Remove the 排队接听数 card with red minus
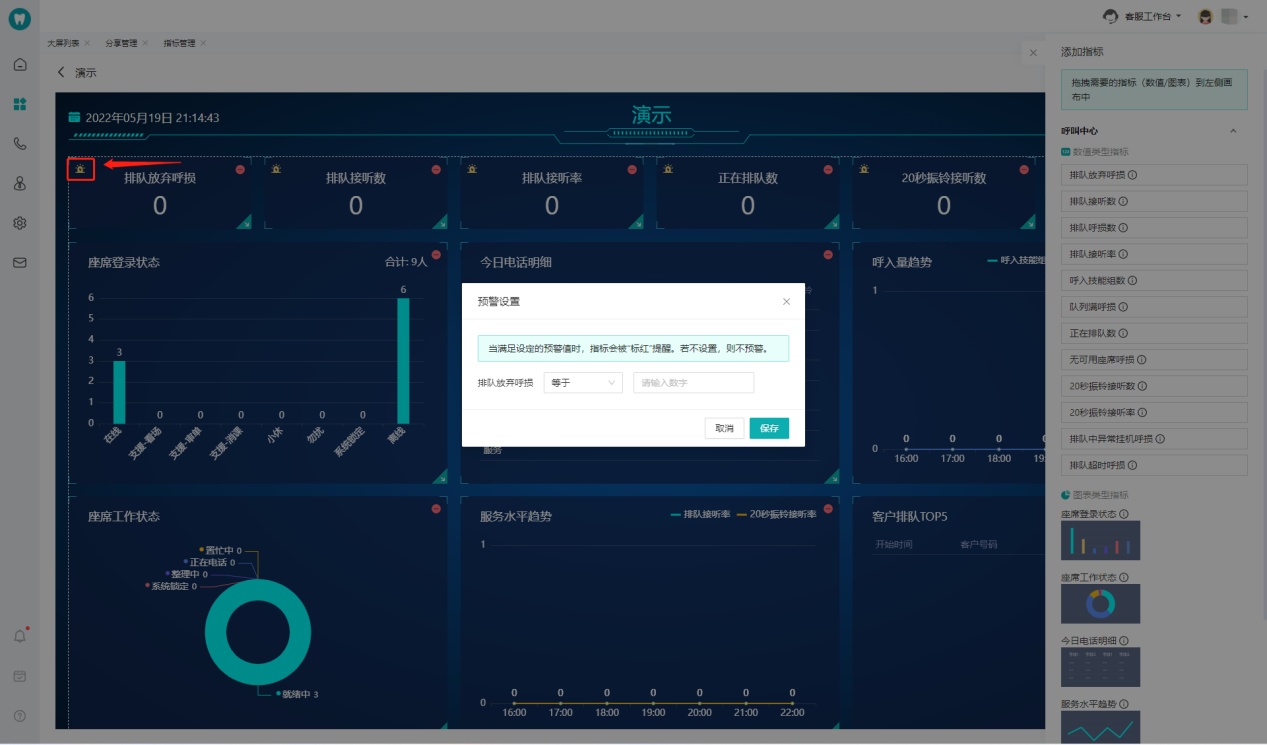Screen dimensions: 1267x745 point(436,169)
